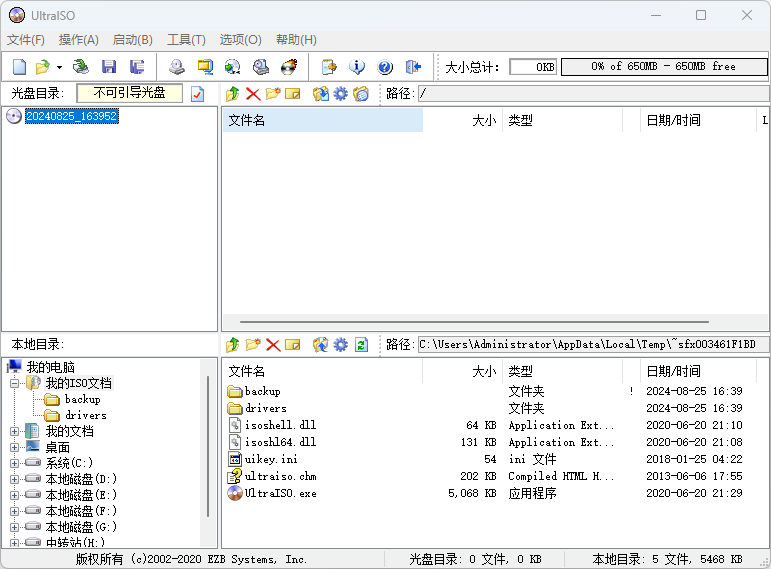Screen dimensions: 771x569
Task: Sort local pane by 类型 column header
Action: click(x=562, y=371)
